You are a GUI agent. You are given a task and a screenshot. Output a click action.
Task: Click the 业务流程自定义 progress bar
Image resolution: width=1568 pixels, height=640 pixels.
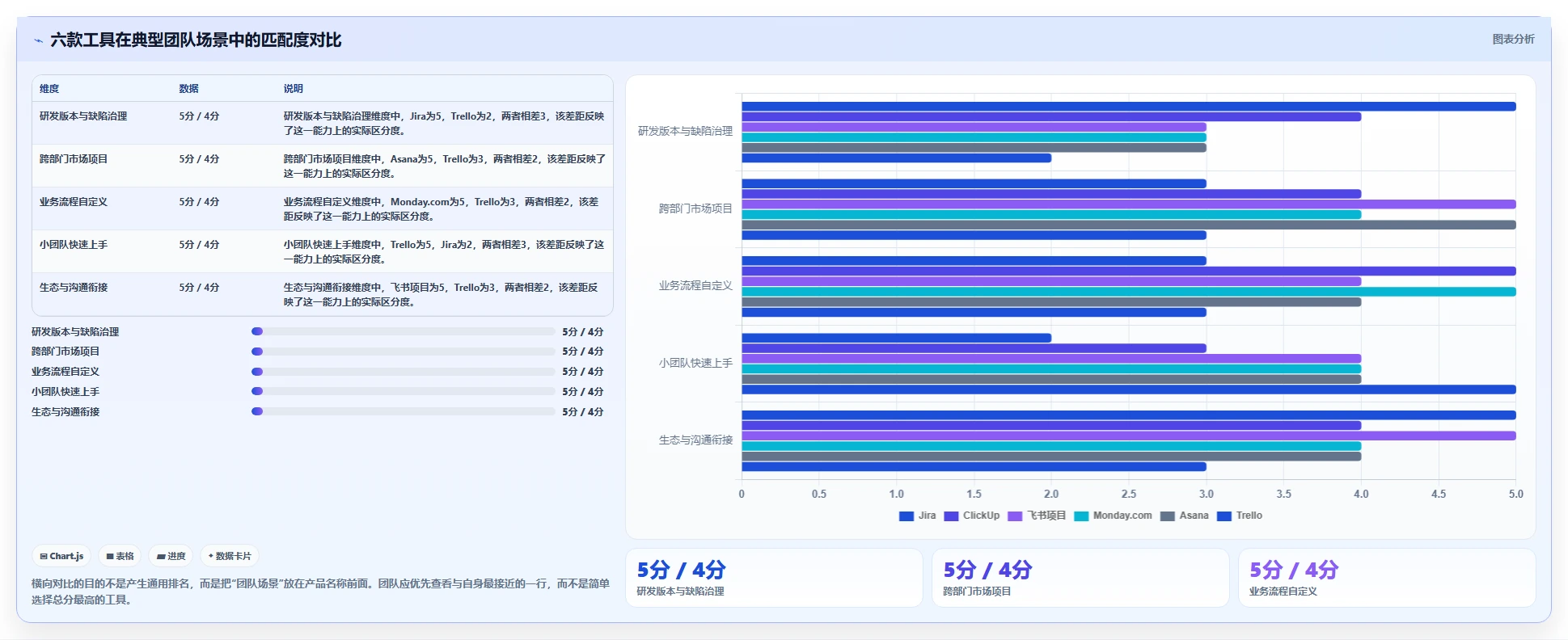(403, 372)
